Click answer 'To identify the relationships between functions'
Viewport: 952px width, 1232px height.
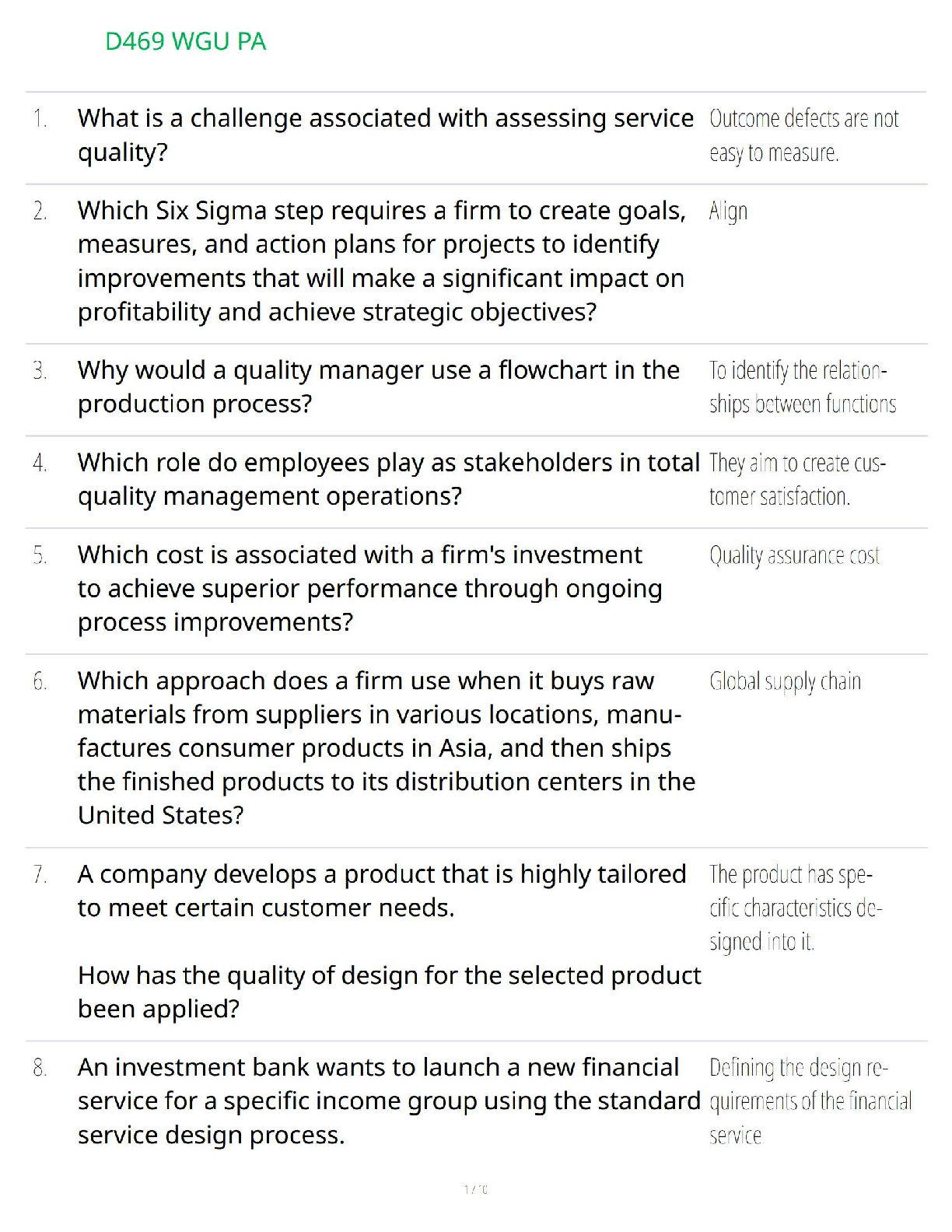pyautogui.click(x=802, y=387)
